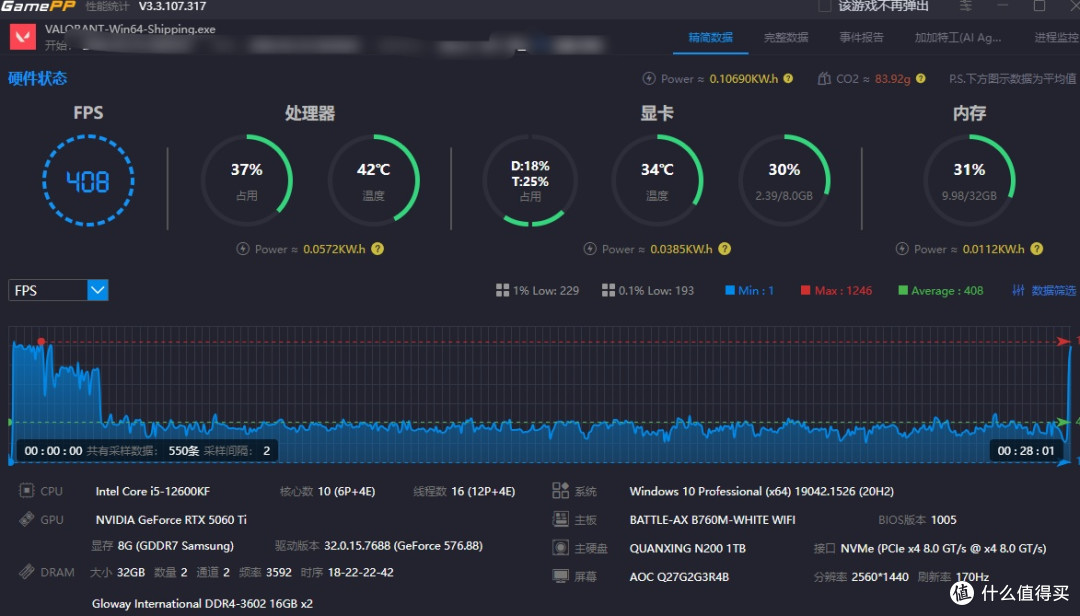Viewport: 1080px width, 616px height.
Task: Click the total Power lightning icon
Action: tap(649, 79)
